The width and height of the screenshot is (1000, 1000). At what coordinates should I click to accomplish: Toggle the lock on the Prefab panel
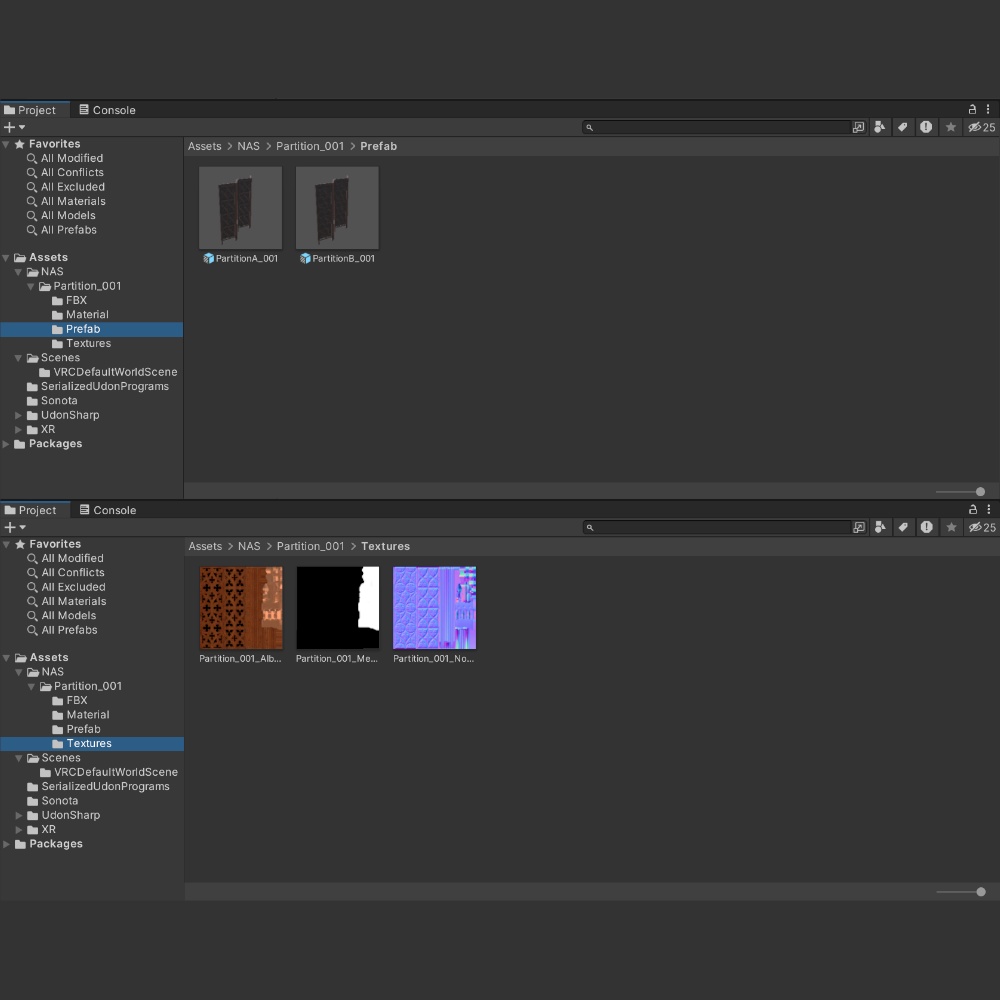pos(972,110)
